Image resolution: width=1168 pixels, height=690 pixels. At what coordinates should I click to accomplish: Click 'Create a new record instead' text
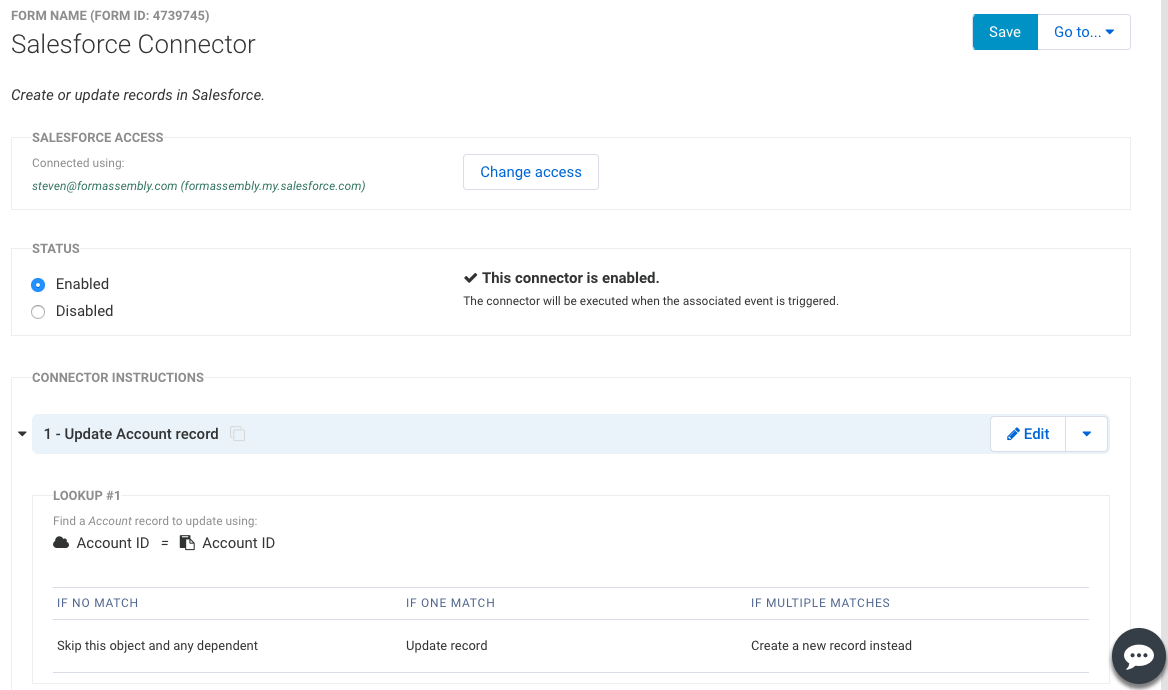[831, 645]
